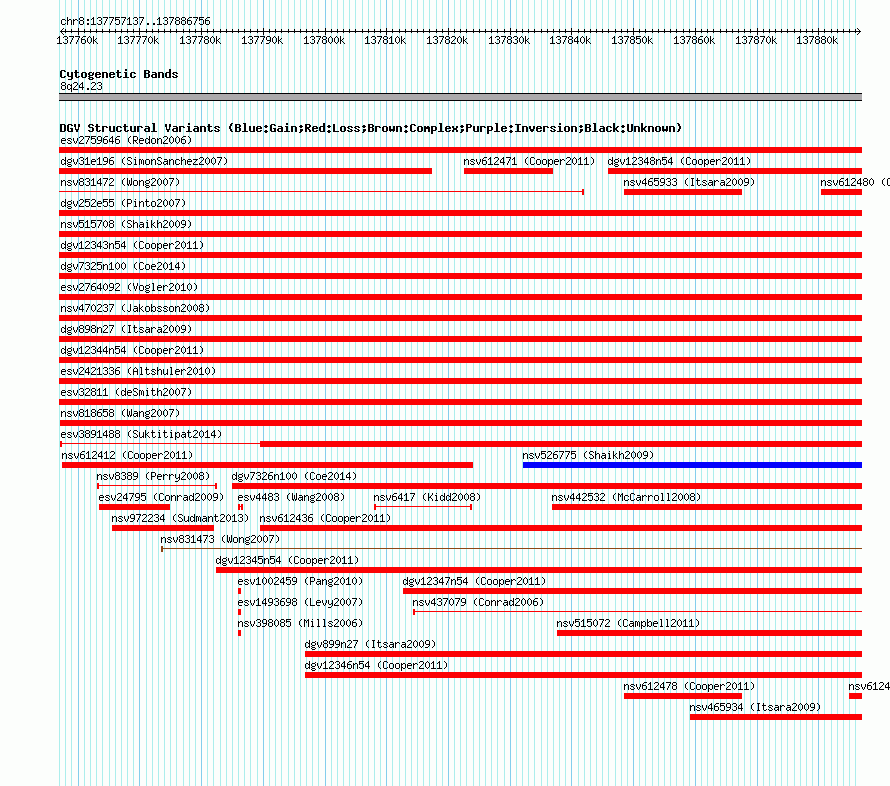Click esv32811 (deSmith2007) label

tap(126, 392)
